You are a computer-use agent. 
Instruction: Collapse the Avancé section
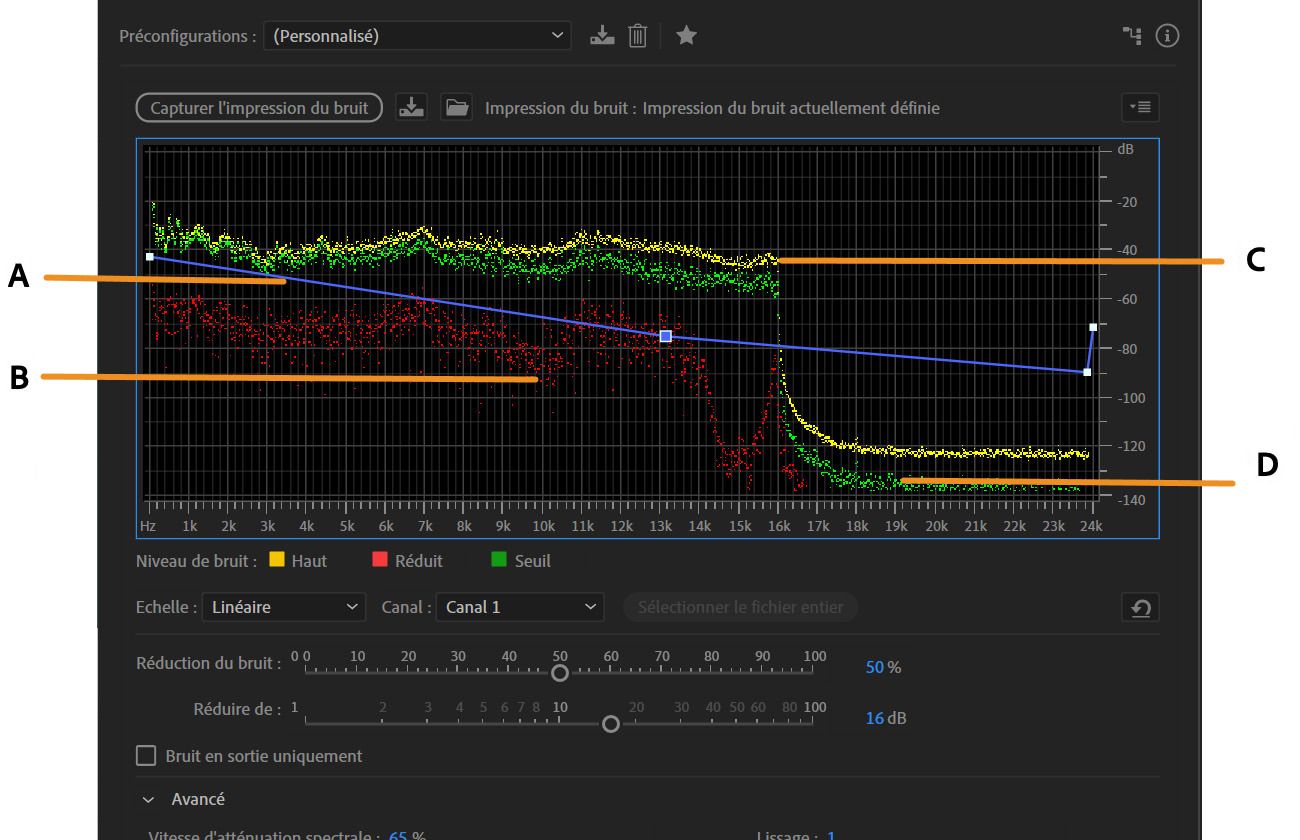click(x=149, y=799)
